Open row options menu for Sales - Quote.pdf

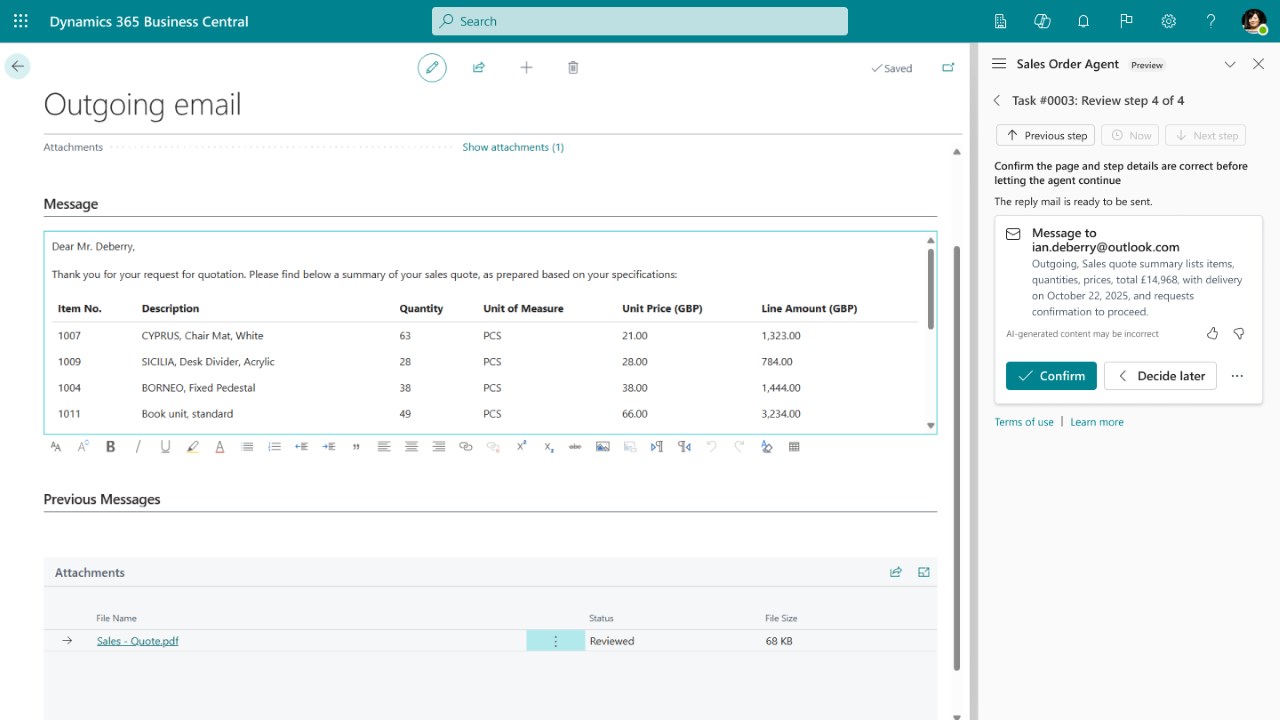(556, 641)
